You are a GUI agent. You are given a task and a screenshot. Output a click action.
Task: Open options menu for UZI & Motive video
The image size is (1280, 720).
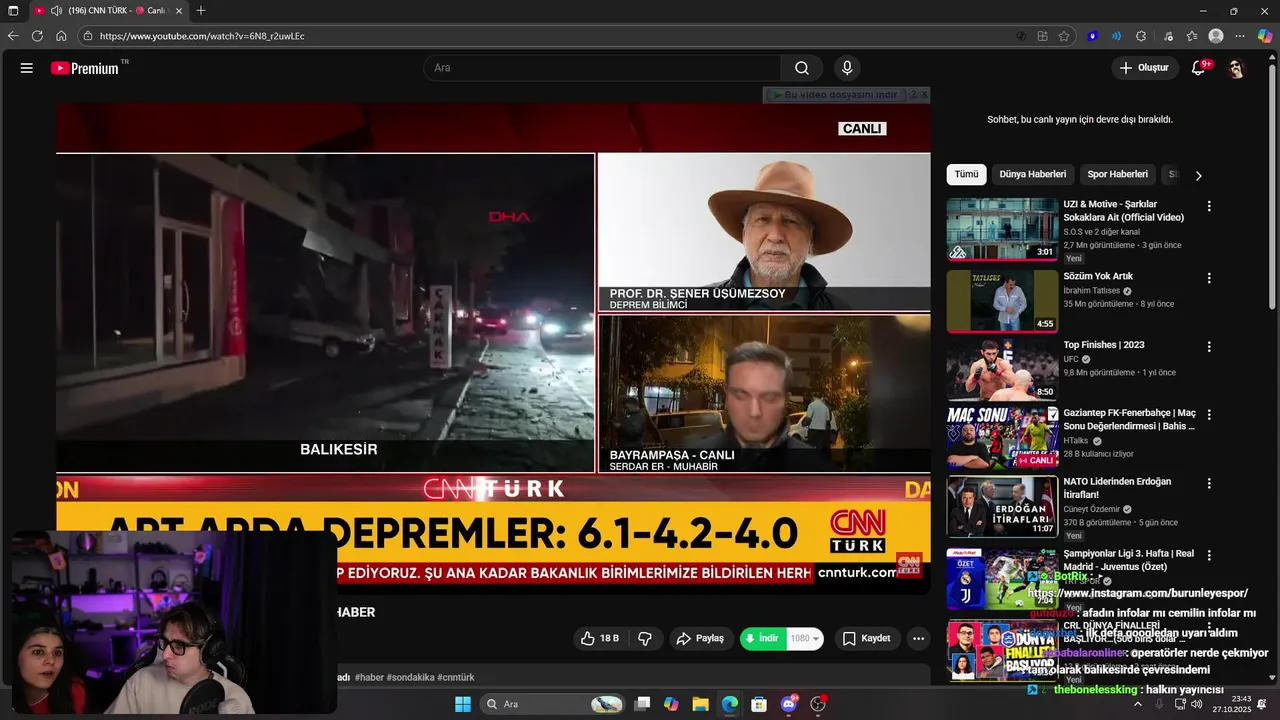1209,206
